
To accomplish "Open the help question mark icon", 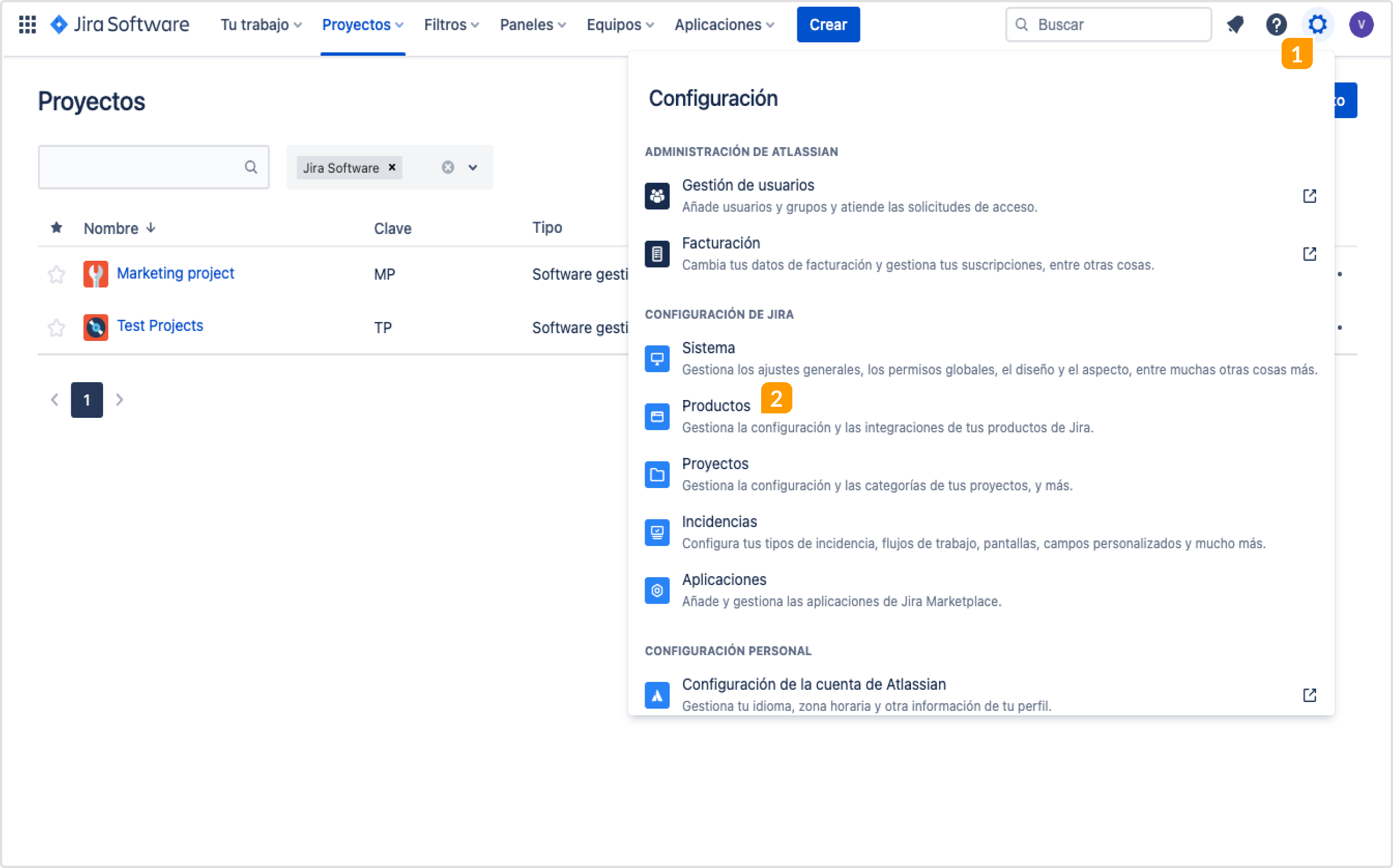I will click(1276, 25).
